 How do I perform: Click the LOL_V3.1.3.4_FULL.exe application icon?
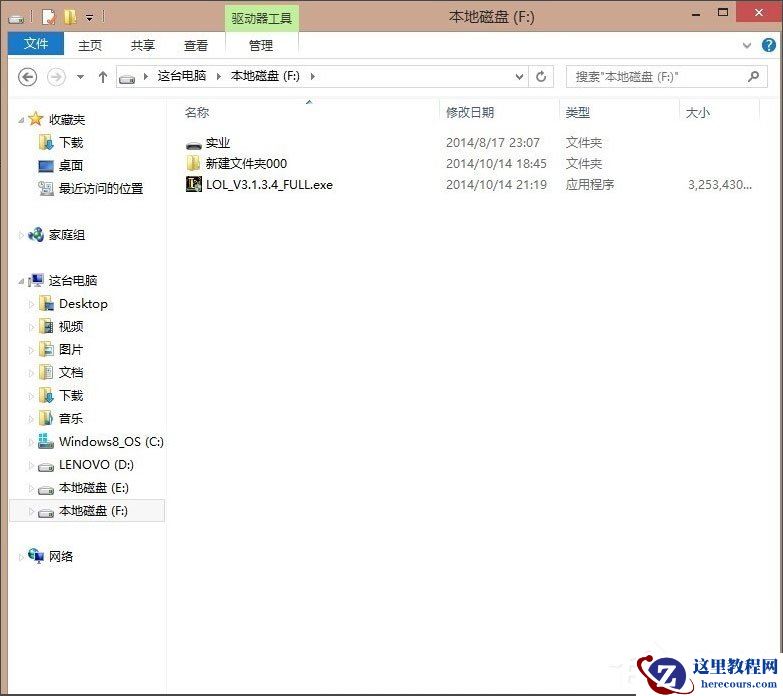pos(193,184)
